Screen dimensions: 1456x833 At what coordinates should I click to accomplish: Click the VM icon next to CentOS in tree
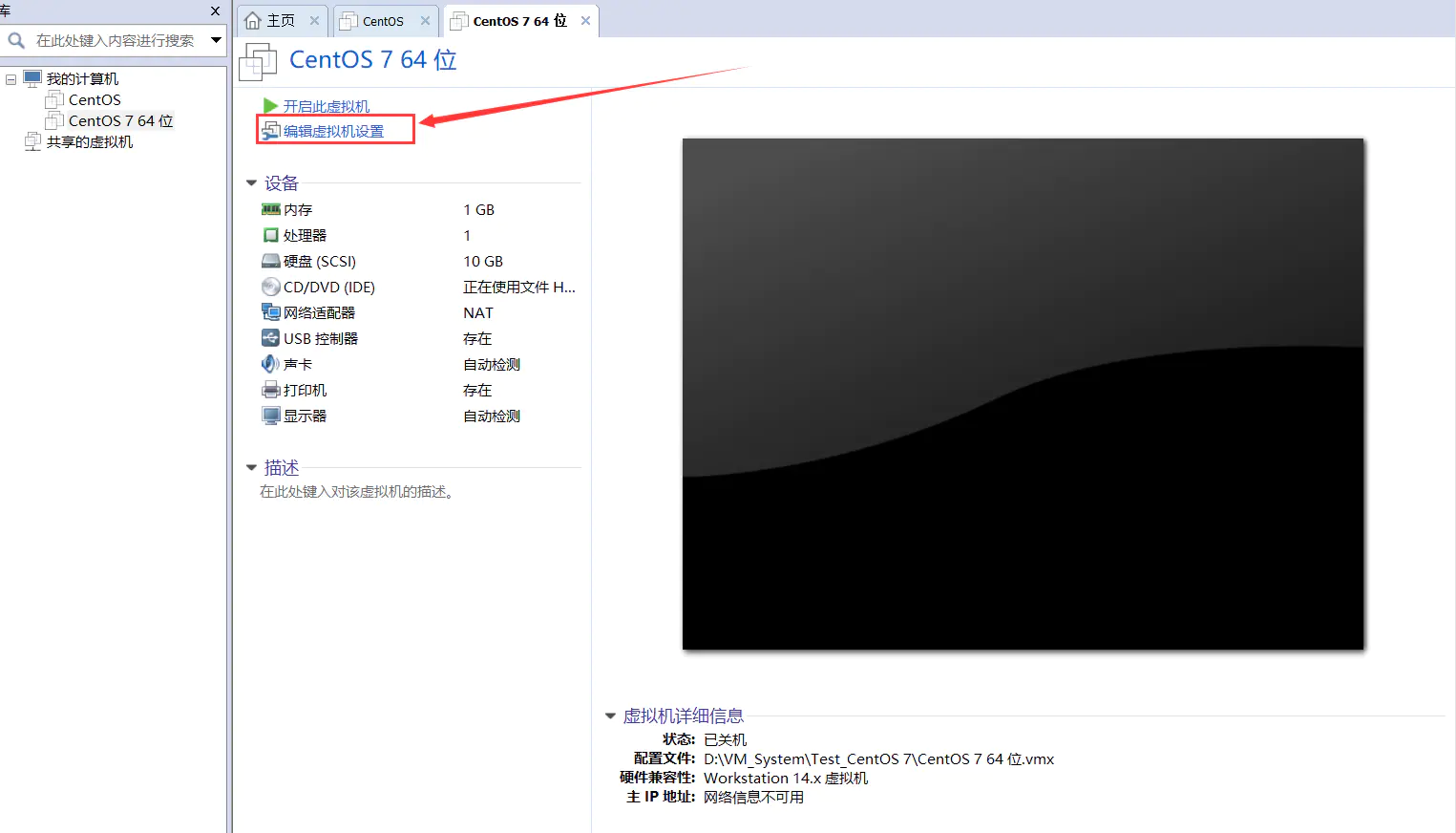pos(54,99)
